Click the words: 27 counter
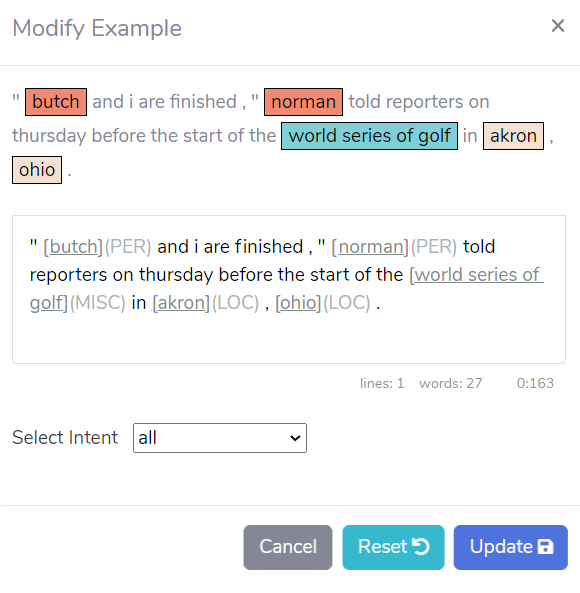580x593 pixels. (451, 383)
